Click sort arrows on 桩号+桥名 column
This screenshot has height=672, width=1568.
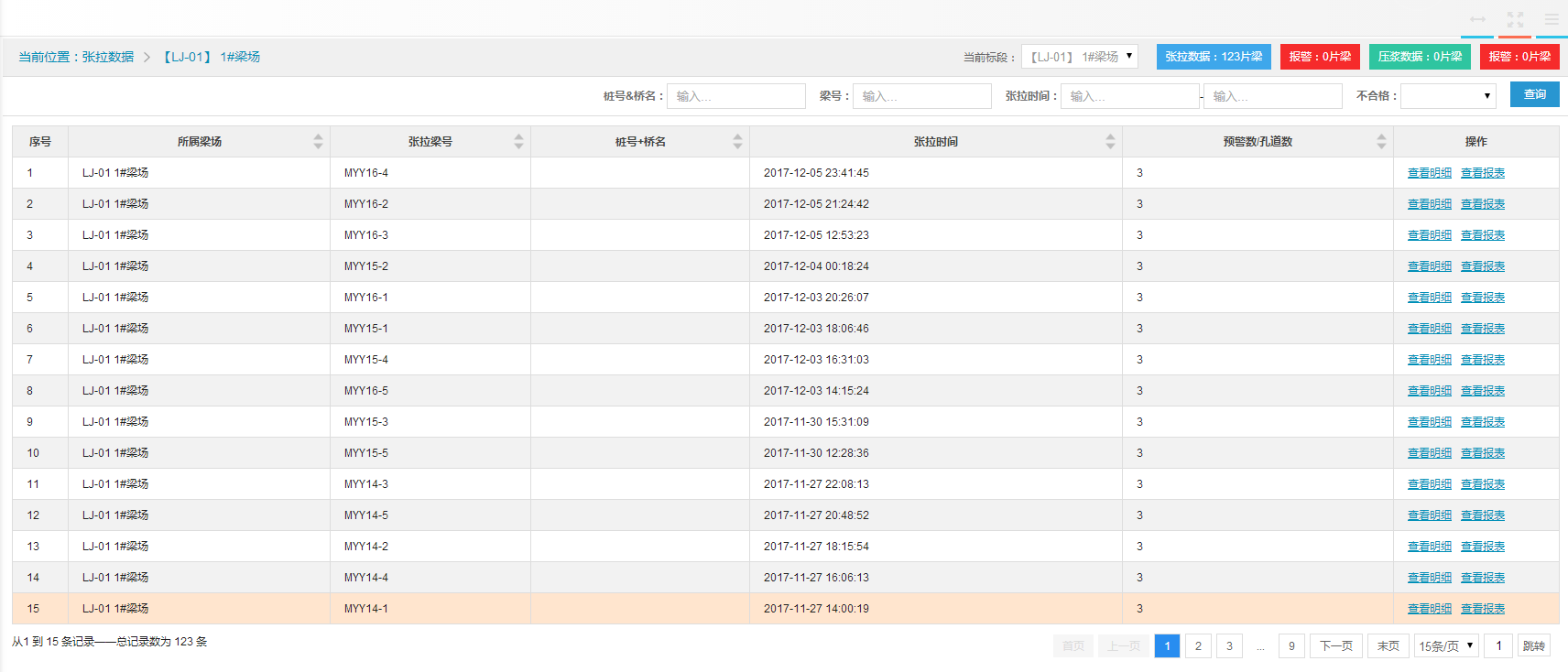click(x=737, y=141)
